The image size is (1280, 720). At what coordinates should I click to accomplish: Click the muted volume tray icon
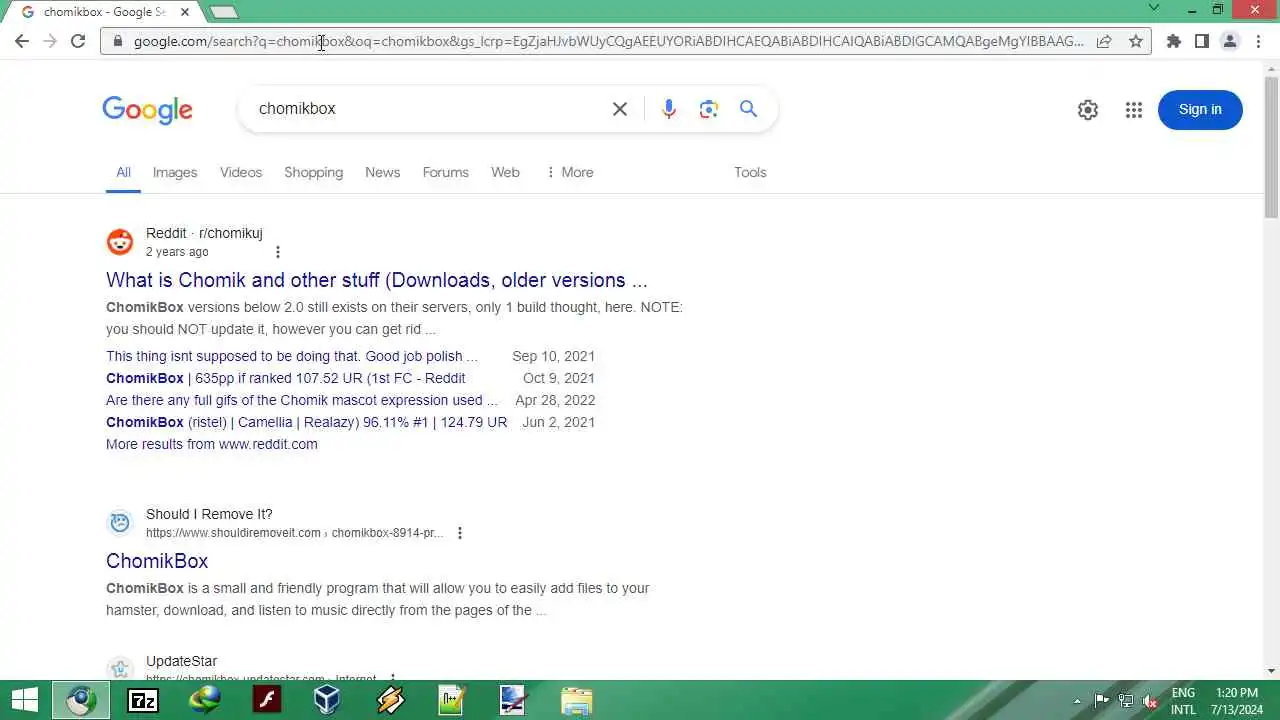click(x=1151, y=701)
